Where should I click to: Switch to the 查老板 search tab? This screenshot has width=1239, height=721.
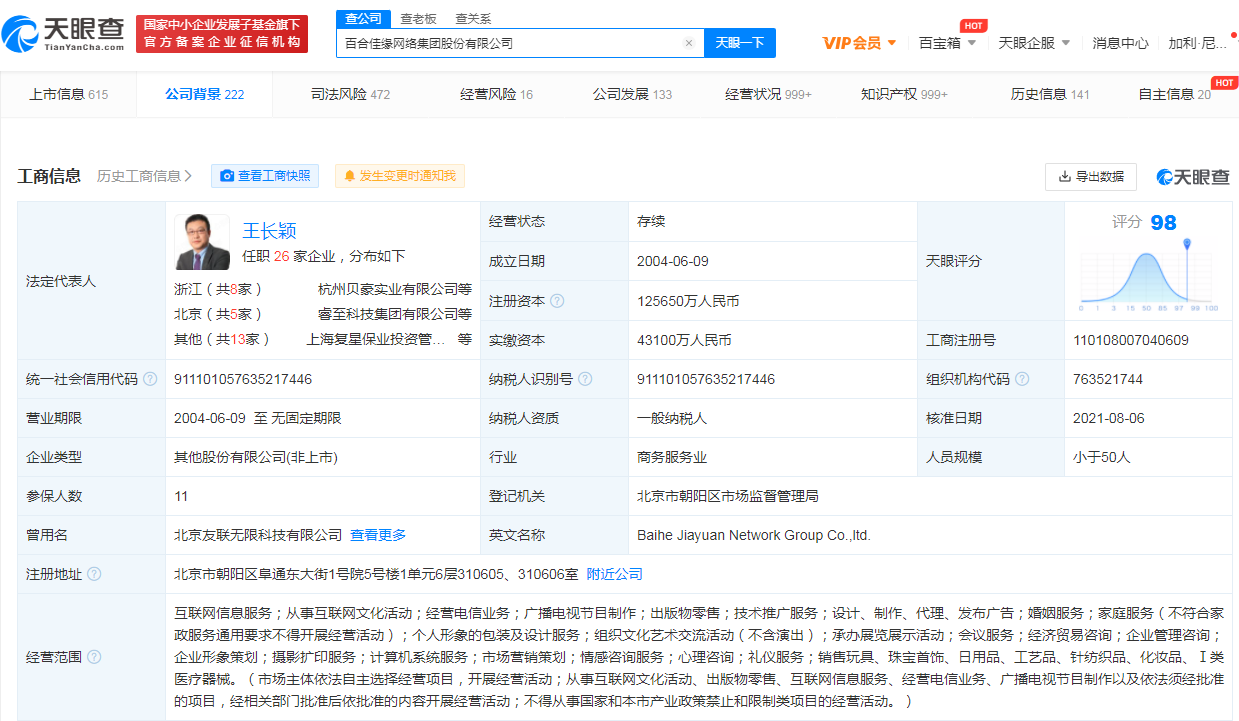pyautogui.click(x=418, y=18)
